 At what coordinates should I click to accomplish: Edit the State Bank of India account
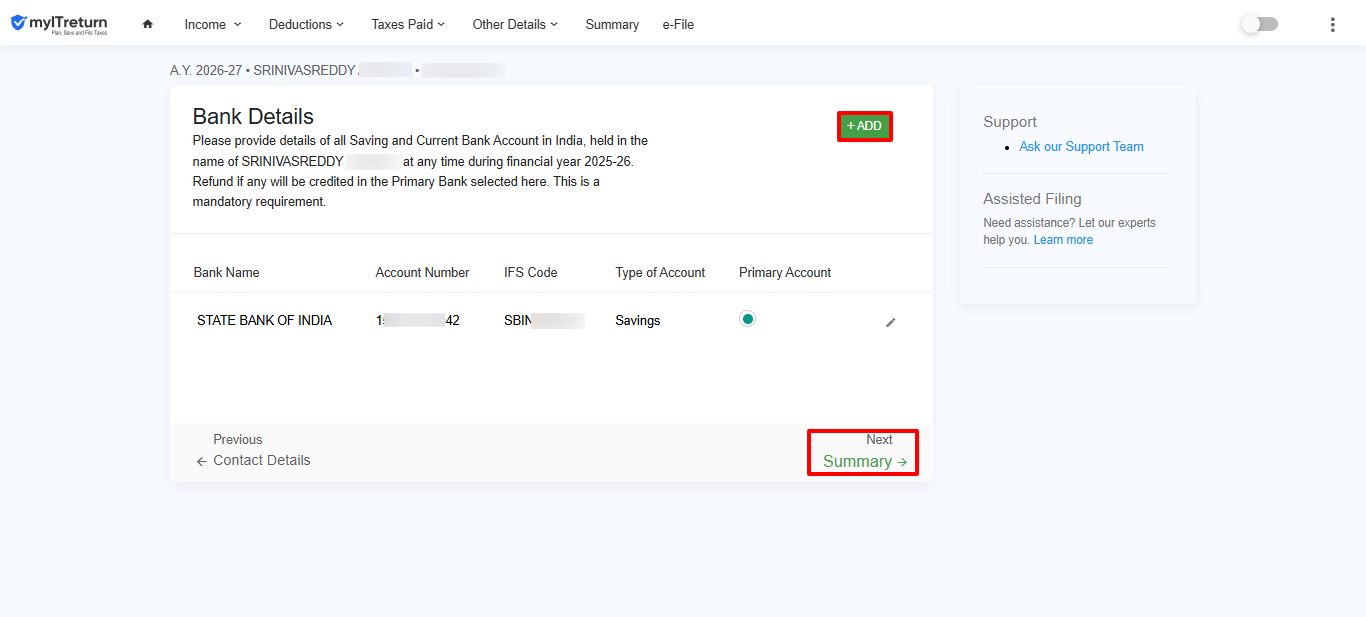[891, 322]
